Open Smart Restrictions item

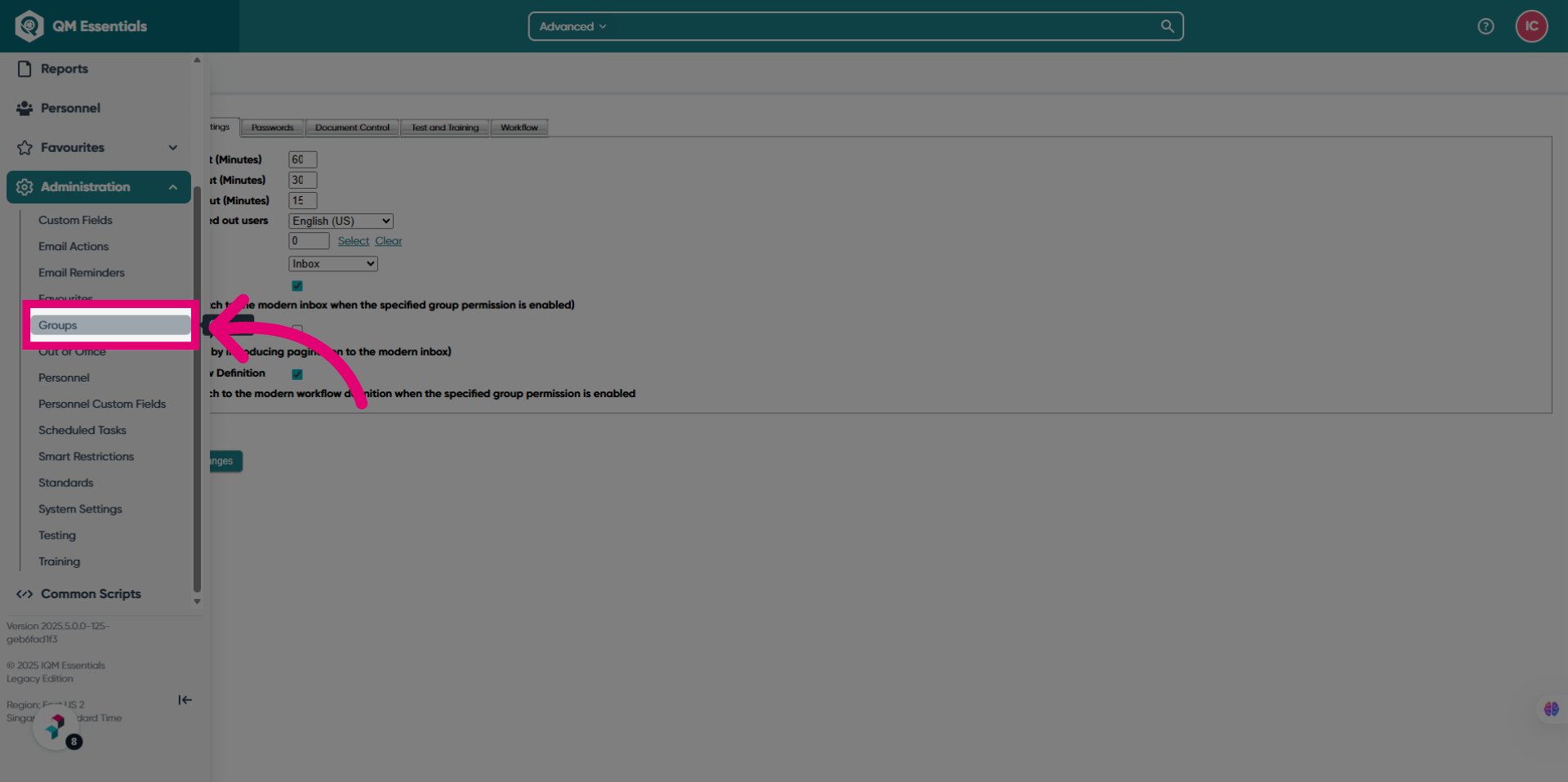(x=86, y=456)
